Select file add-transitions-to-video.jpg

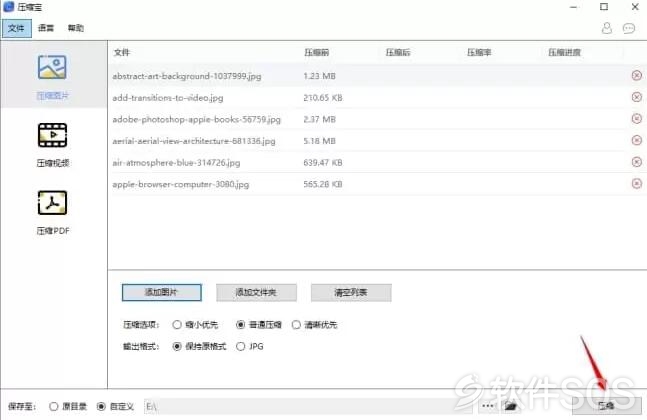168,98
